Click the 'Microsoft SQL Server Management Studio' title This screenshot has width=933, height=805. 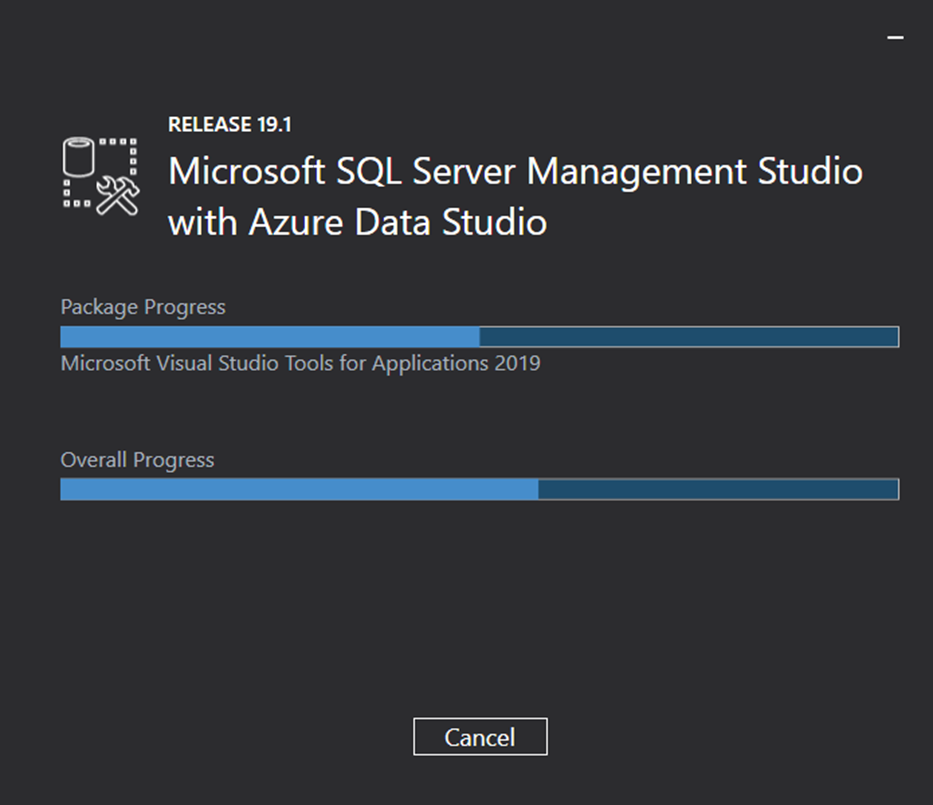pyautogui.click(x=515, y=172)
